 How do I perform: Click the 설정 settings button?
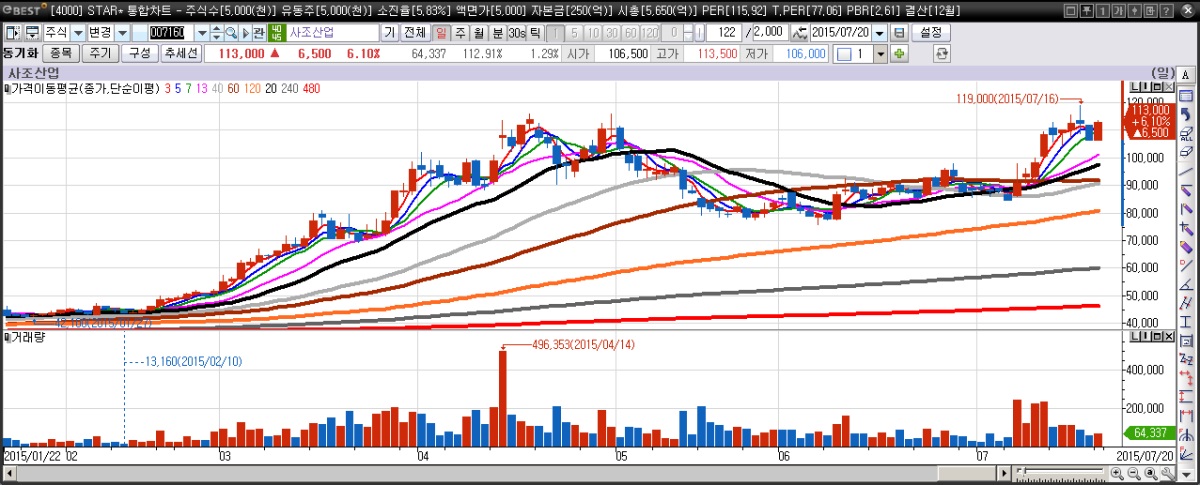pyautogui.click(x=930, y=32)
